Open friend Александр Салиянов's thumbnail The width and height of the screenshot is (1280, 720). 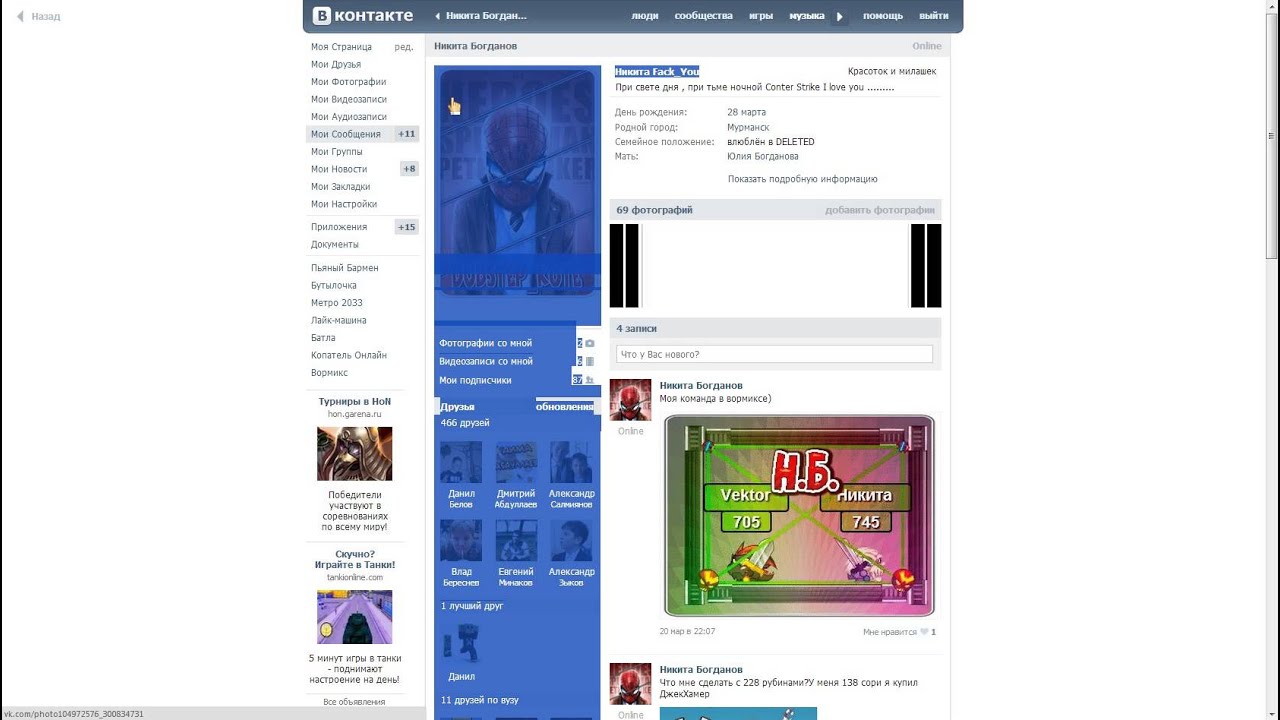[x=571, y=463]
